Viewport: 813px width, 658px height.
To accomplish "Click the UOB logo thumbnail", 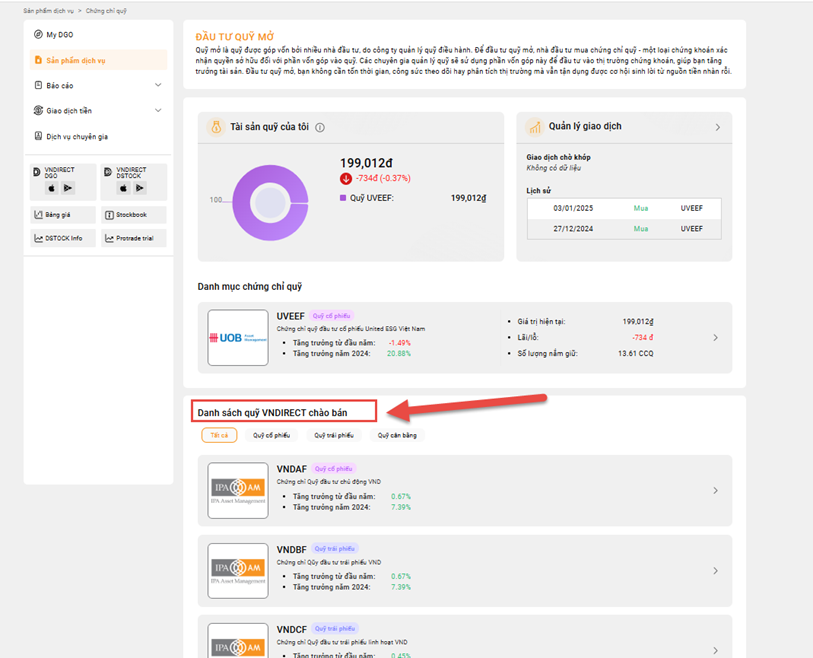I will [x=238, y=338].
